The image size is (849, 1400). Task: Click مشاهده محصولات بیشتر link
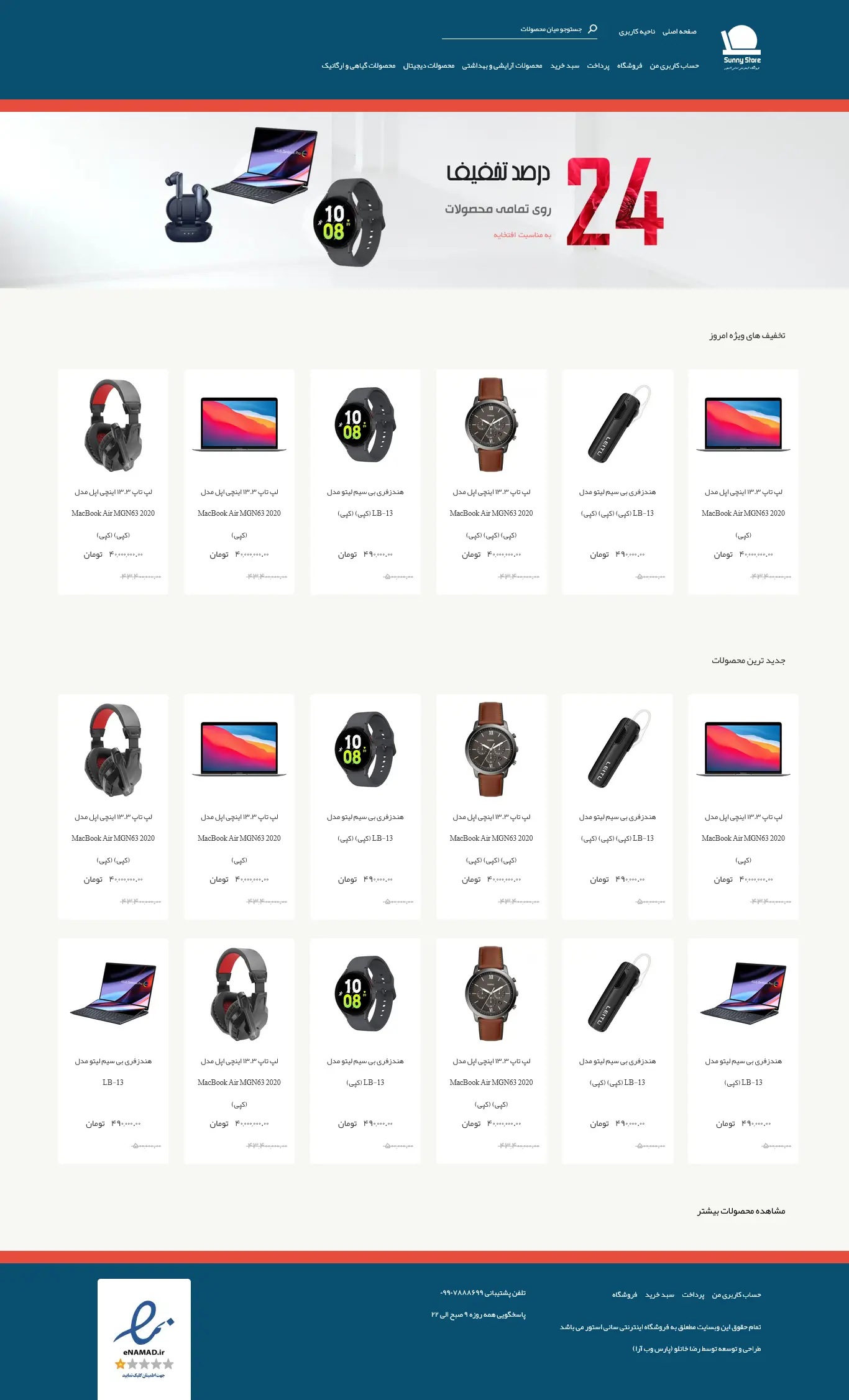click(x=741, y=1211)
